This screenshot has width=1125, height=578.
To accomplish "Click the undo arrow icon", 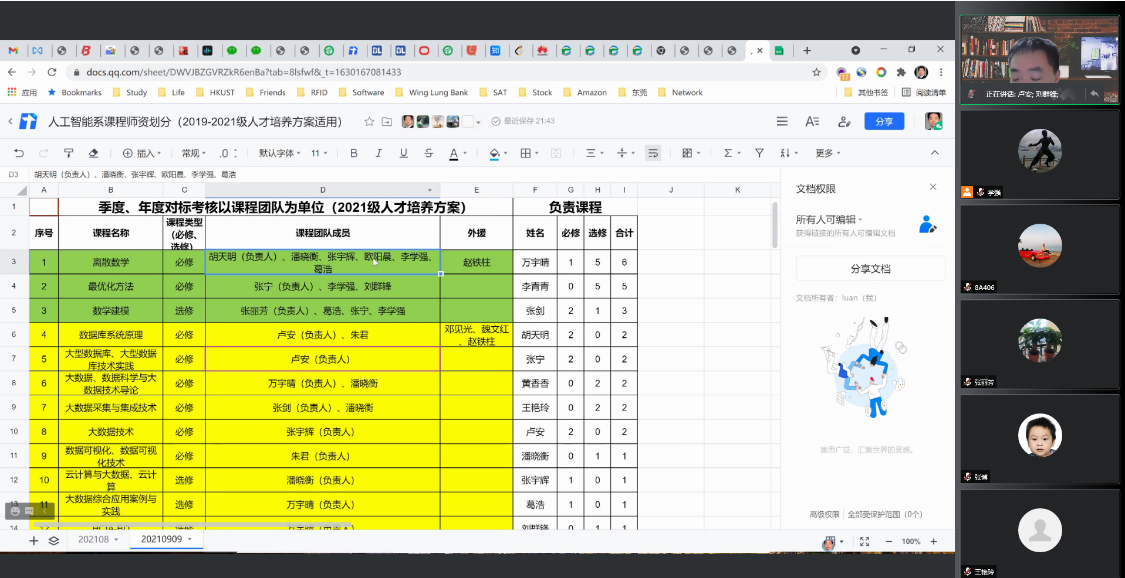I will click(18, 153).
